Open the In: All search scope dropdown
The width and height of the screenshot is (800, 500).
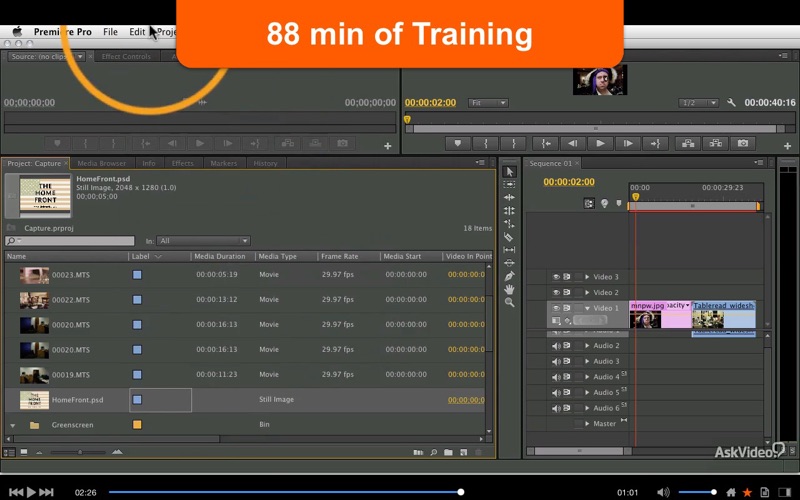pos(203,241)
